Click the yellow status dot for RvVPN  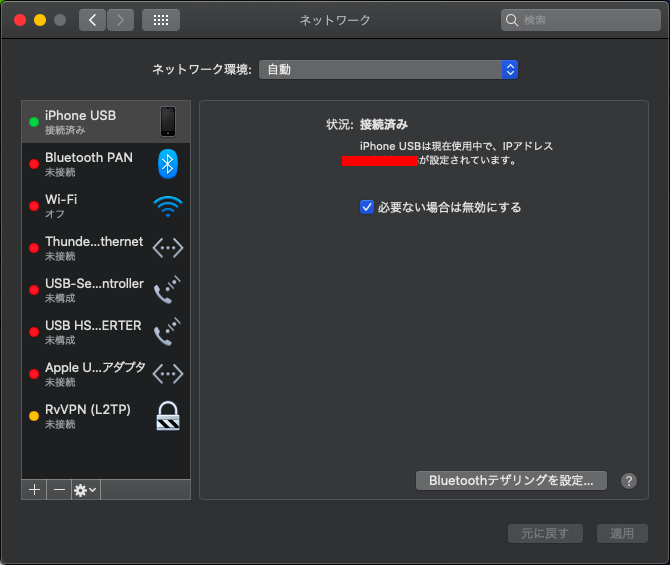[34, 416]
